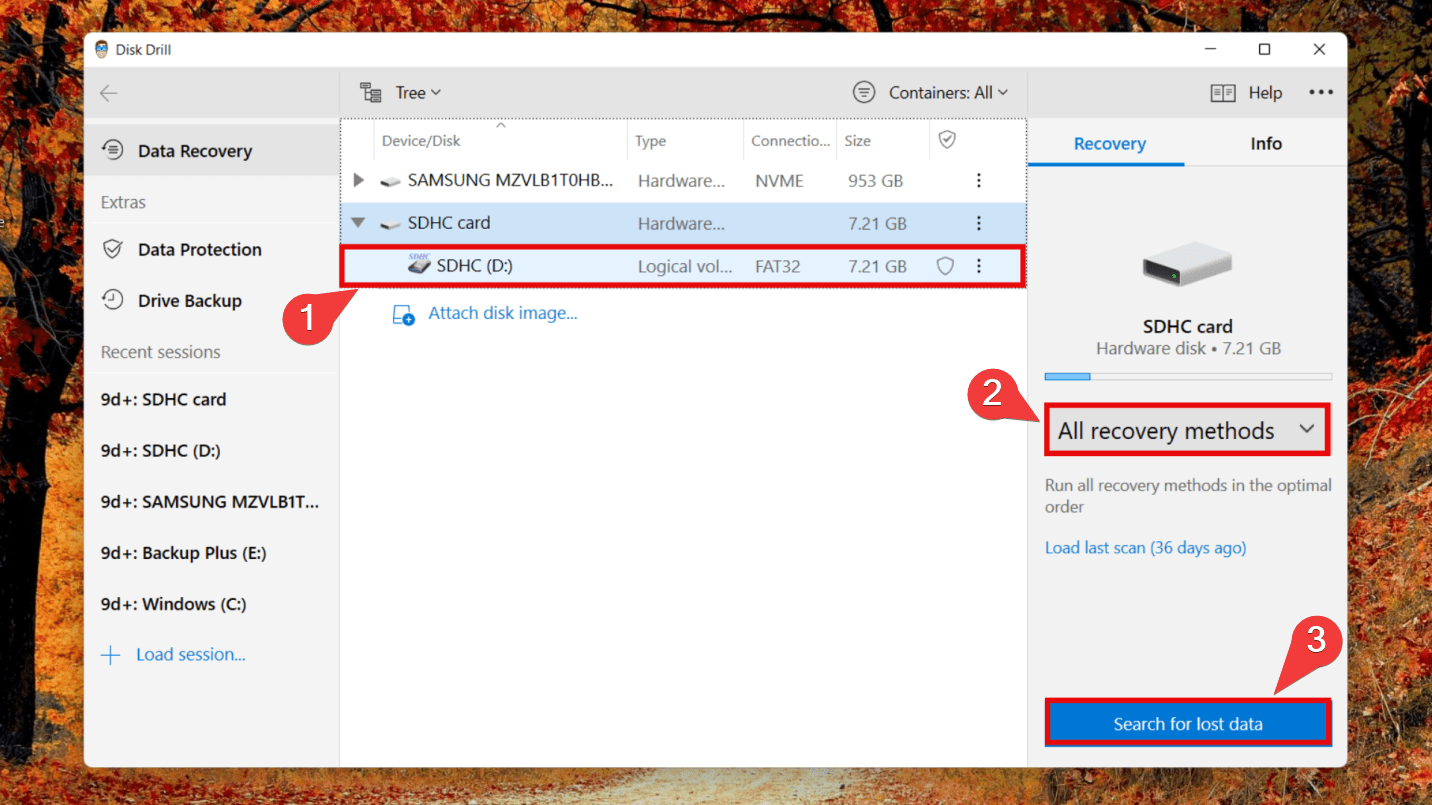The width and height of the screenshot is (1432, 805).
Task: Open options menu for SDHC (D:) row
Action: pos(979,267)
